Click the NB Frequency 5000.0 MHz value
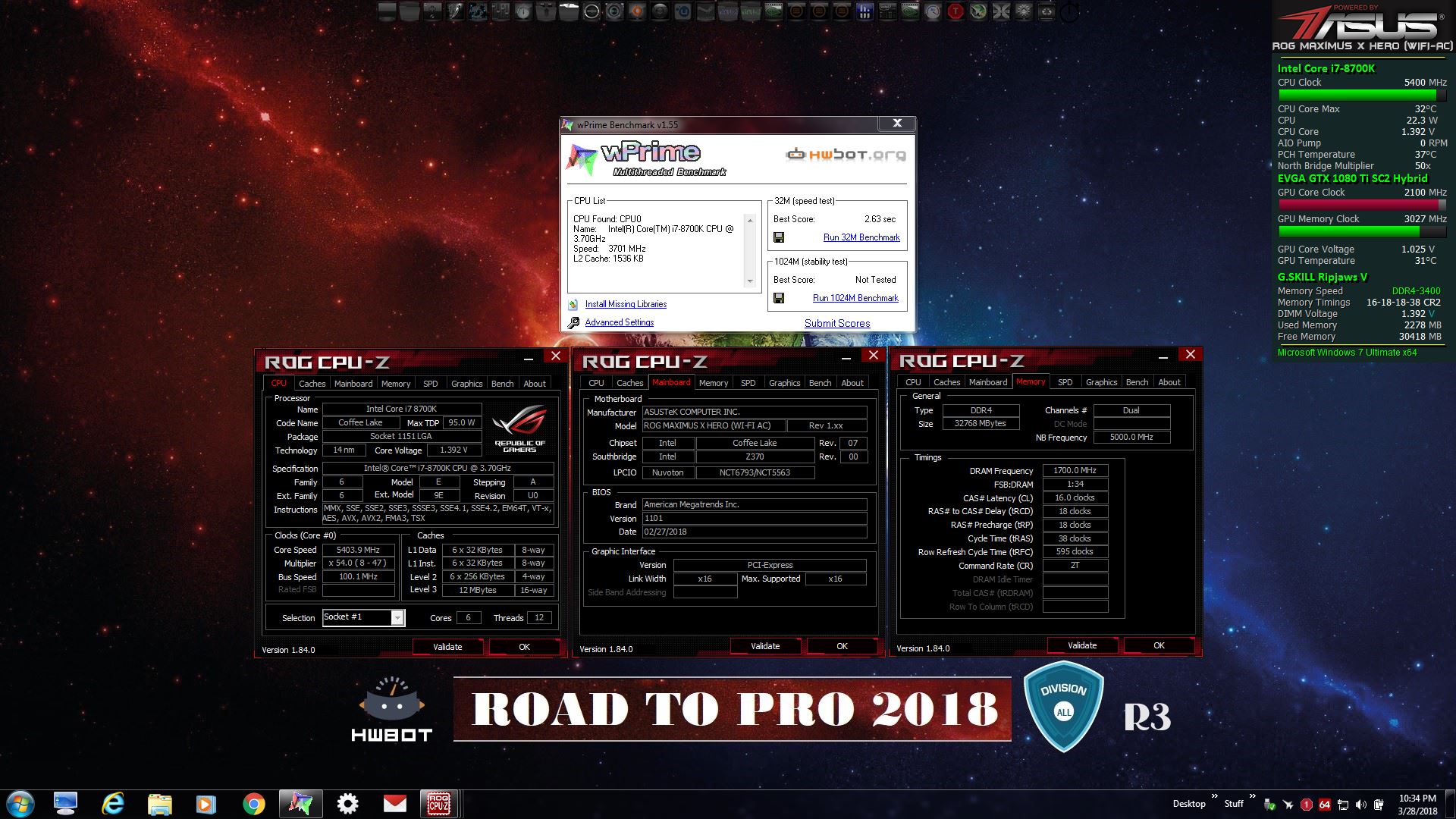Viewport: 1456px width, 819px height. 1131,438
